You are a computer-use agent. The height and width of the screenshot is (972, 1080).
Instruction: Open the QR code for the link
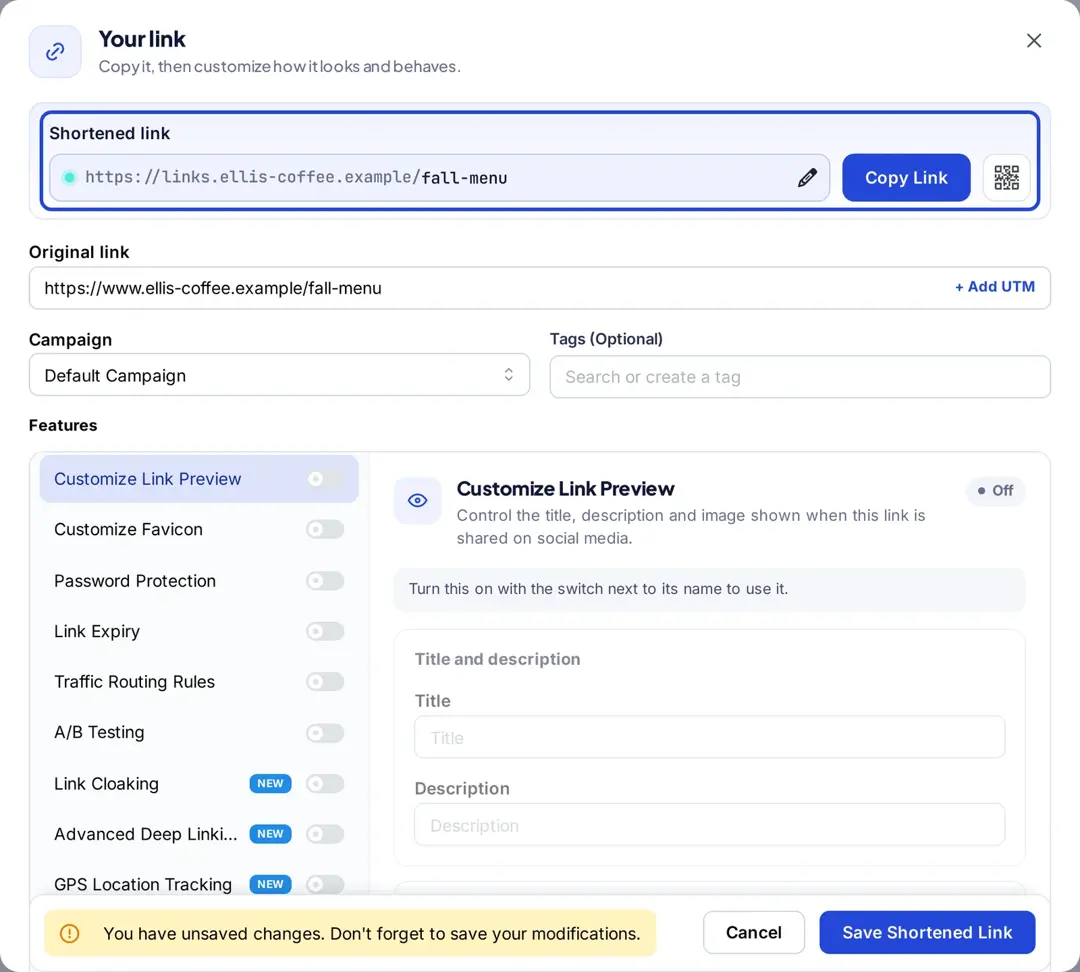click(x=1006, y=178)
